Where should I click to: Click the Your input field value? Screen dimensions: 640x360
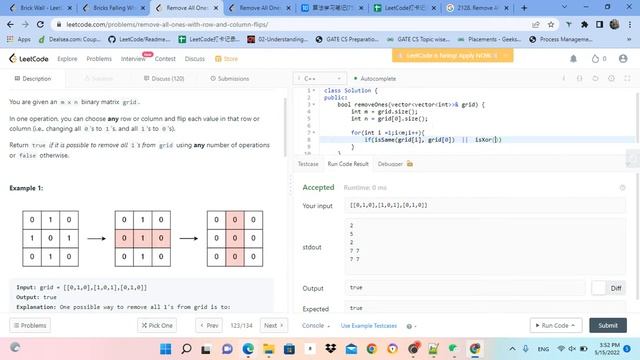click(x=485, y=205)
